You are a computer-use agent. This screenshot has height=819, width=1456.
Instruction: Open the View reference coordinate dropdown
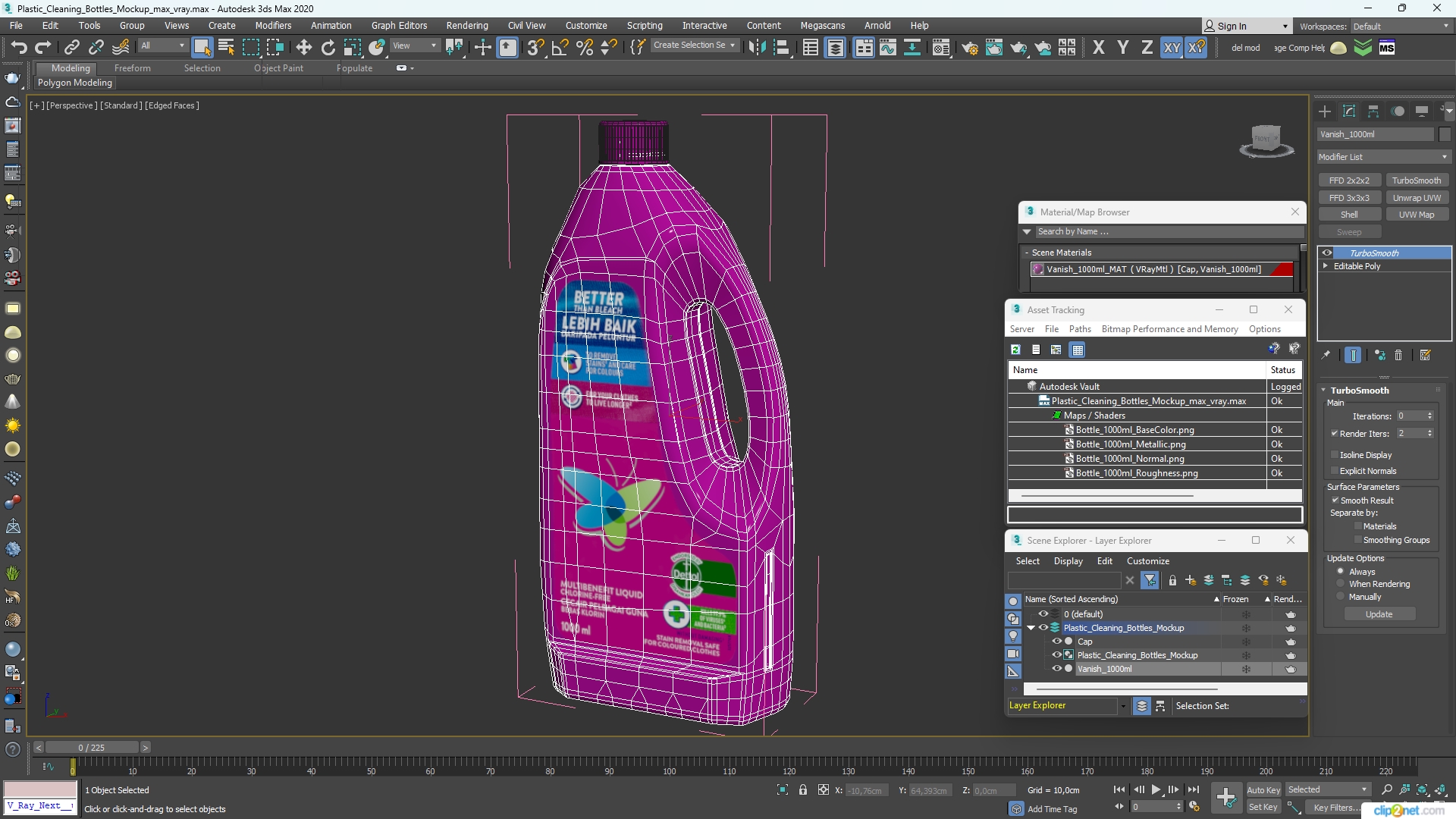414,45
